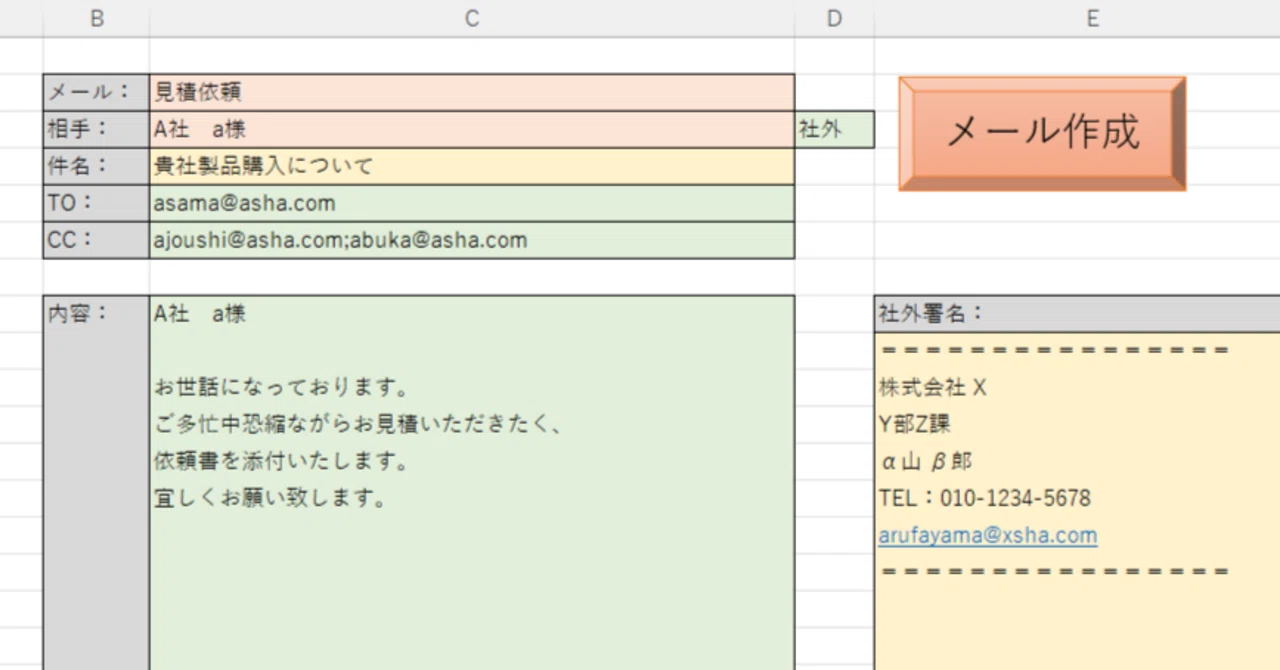Click the 社外 cell
This screenshot has width=1280, height=670.
[835, 129]
